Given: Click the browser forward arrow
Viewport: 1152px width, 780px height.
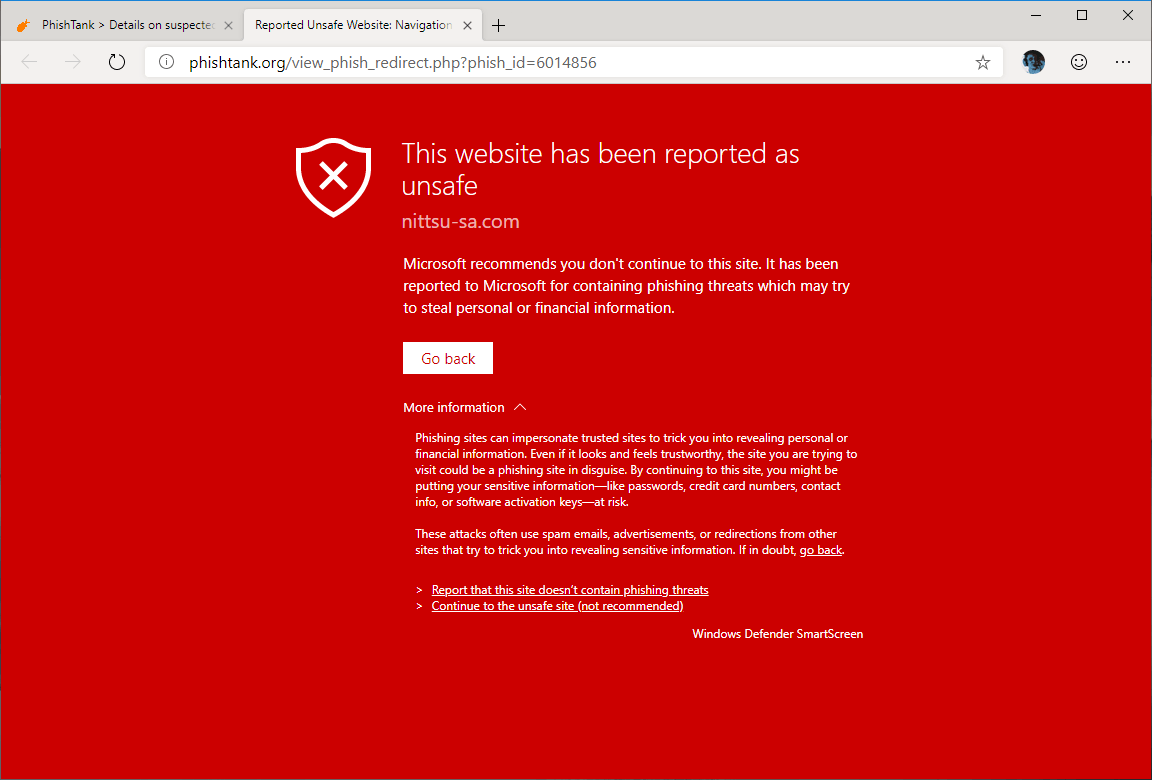Looking at the screenshot, I should tap(73, 62).
